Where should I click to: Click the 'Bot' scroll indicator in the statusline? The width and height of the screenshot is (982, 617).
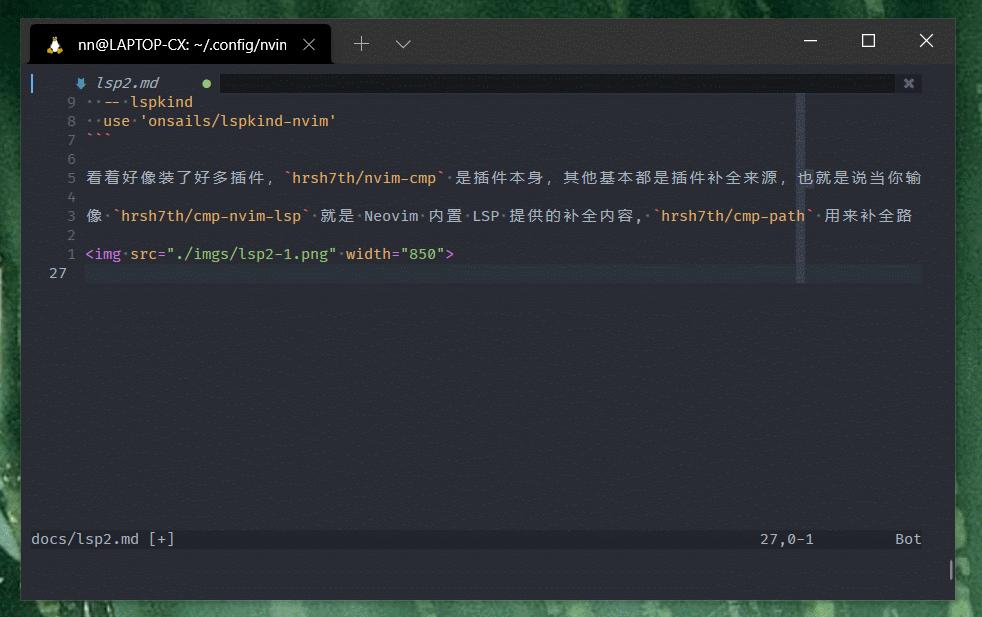(x=907, y=538)
